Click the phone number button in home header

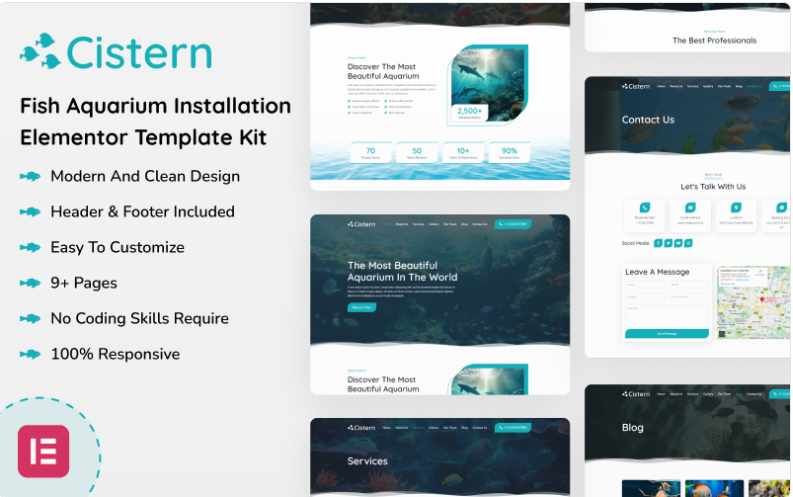coord(513,224)
